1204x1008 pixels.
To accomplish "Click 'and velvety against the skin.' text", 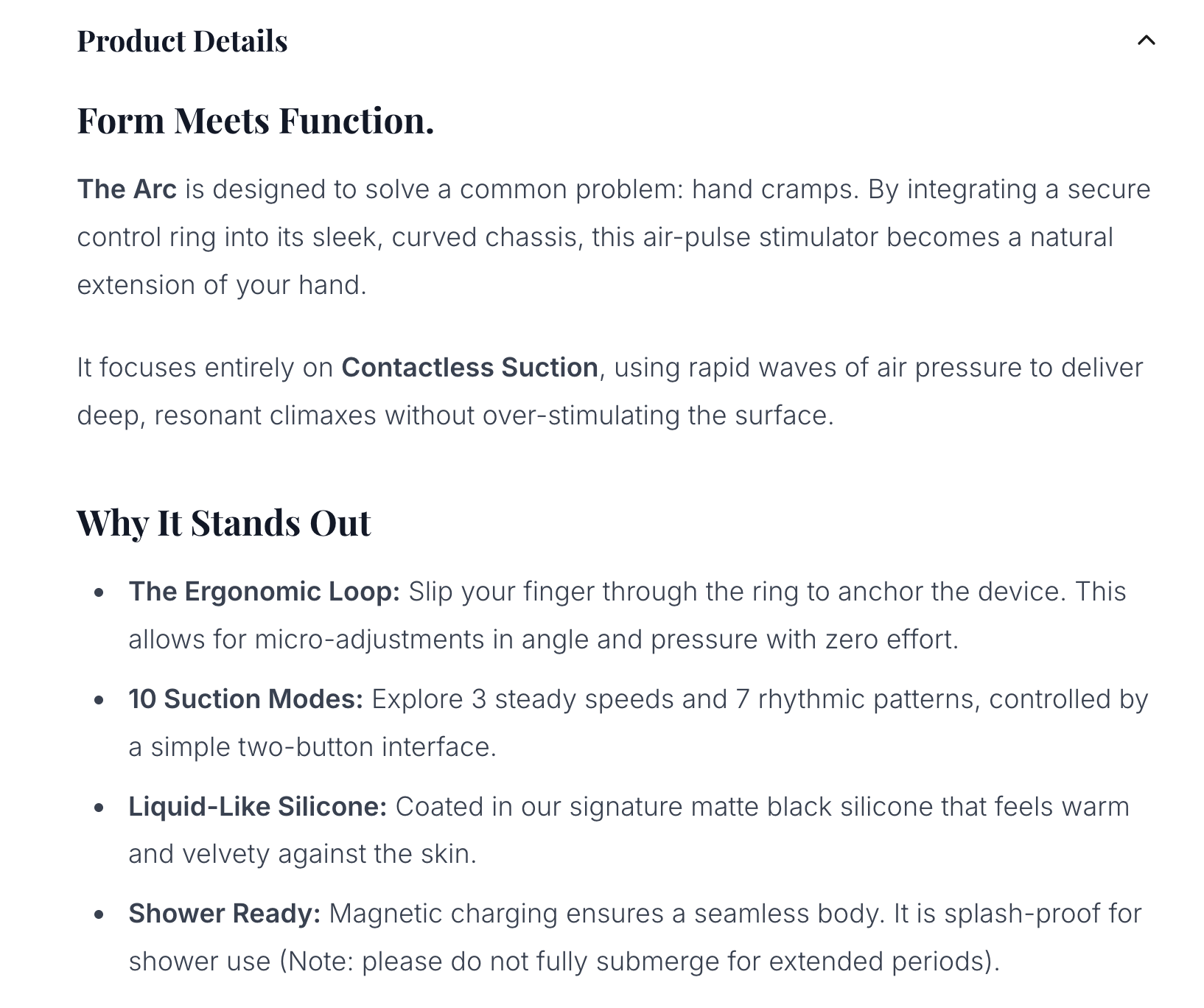I will tap(302, 854).
